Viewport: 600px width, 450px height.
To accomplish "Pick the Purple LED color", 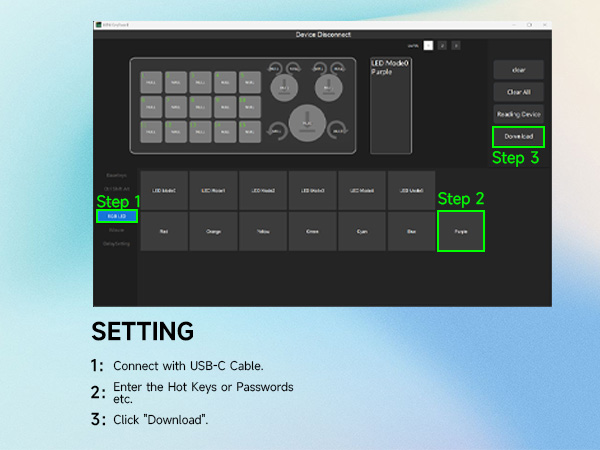I will (461, 232).
